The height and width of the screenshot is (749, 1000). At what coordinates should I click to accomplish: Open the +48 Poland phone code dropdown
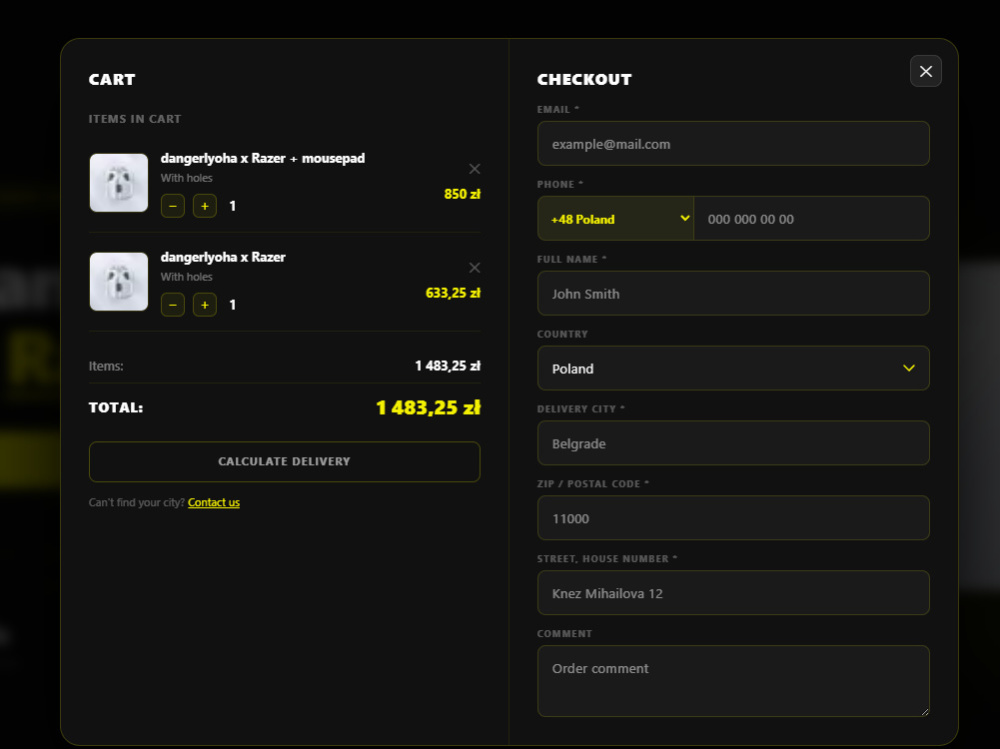pos(615,219)
